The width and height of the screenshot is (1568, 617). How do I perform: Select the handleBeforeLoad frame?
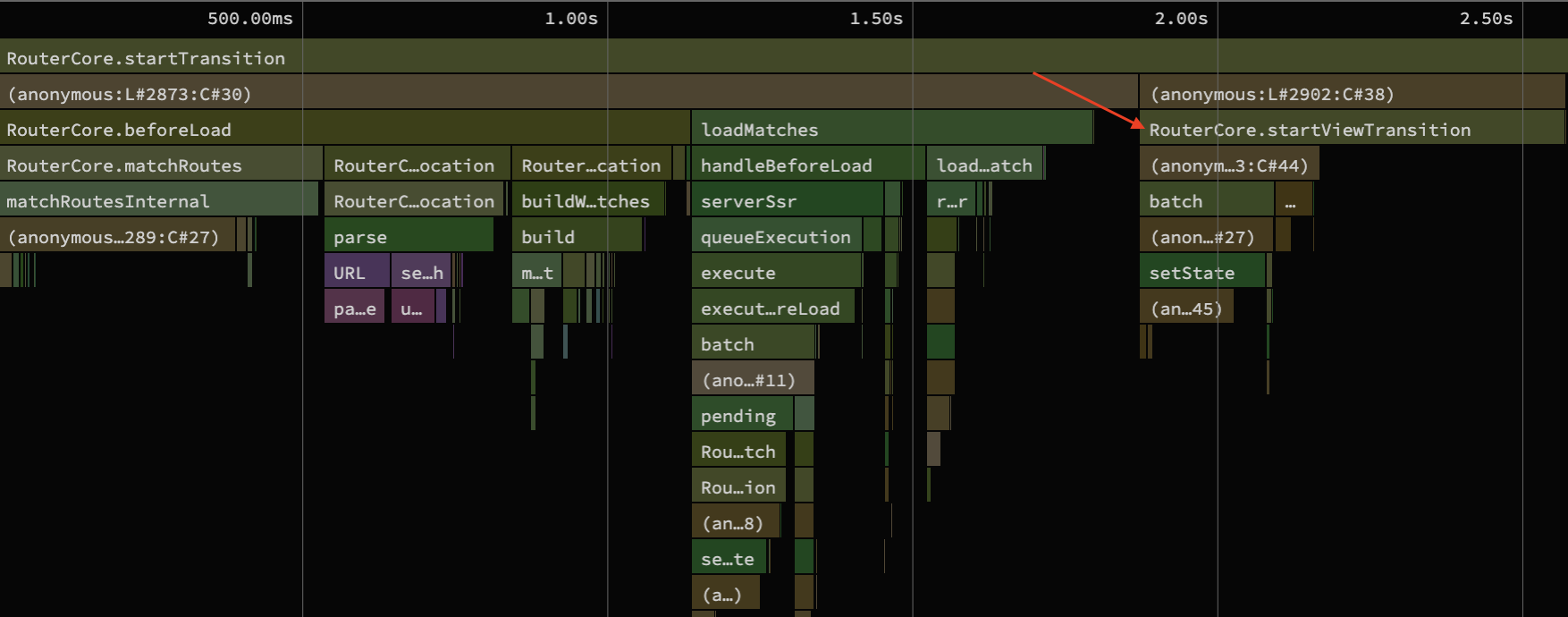808,165
